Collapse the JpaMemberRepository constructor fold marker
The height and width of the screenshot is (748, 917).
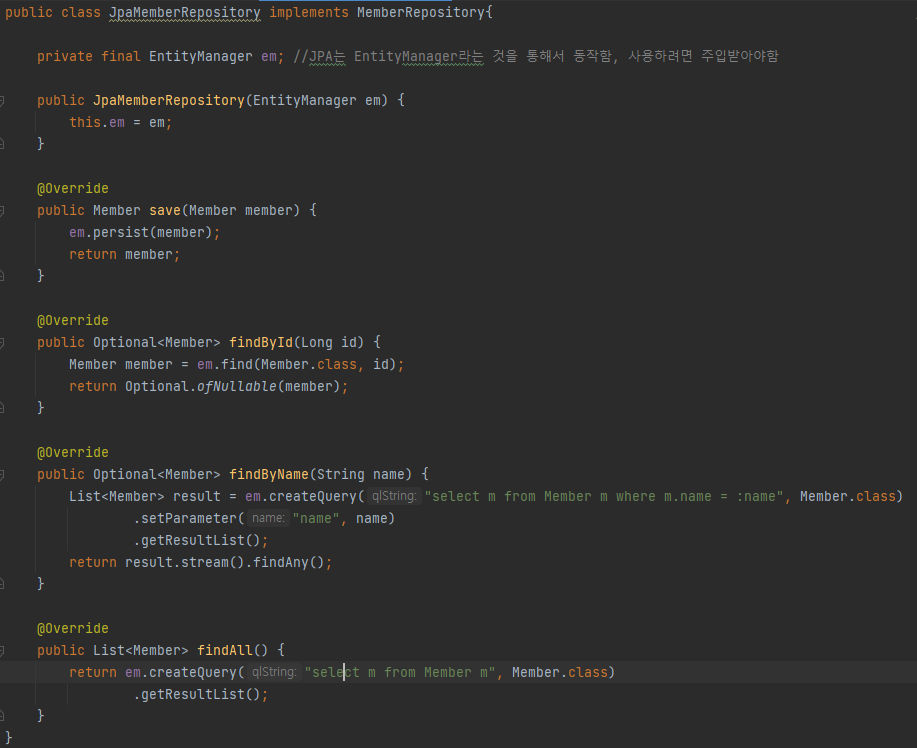coord(2,101)
